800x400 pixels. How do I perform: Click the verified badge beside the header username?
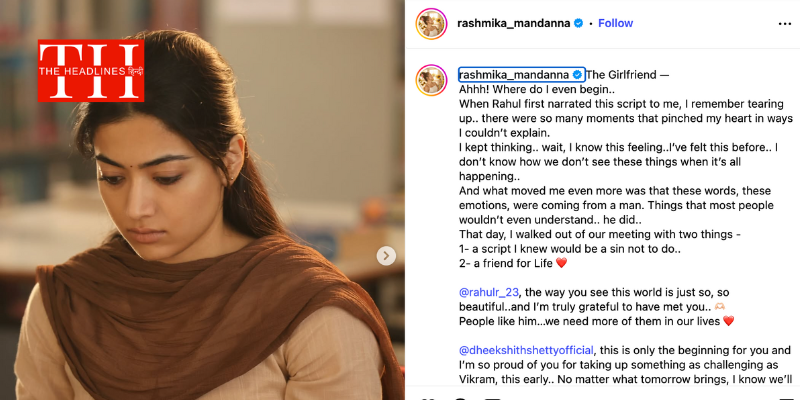click(x=579, y=23)
